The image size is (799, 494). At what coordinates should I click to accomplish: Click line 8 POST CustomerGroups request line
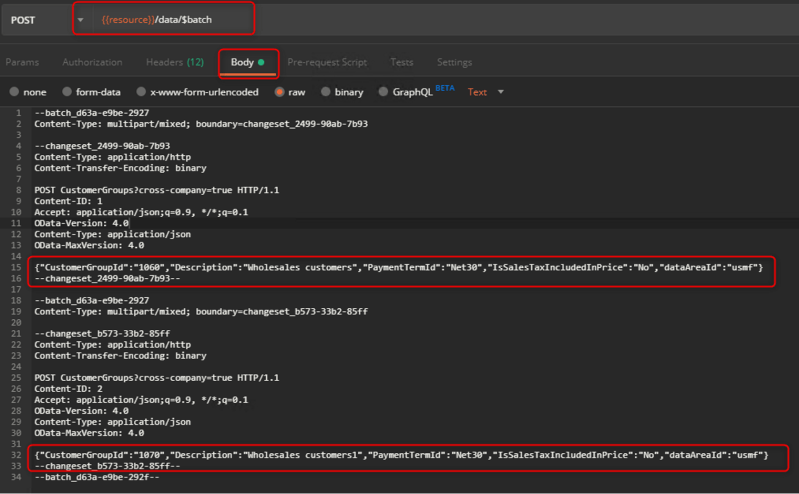click(x=156, y=190)
